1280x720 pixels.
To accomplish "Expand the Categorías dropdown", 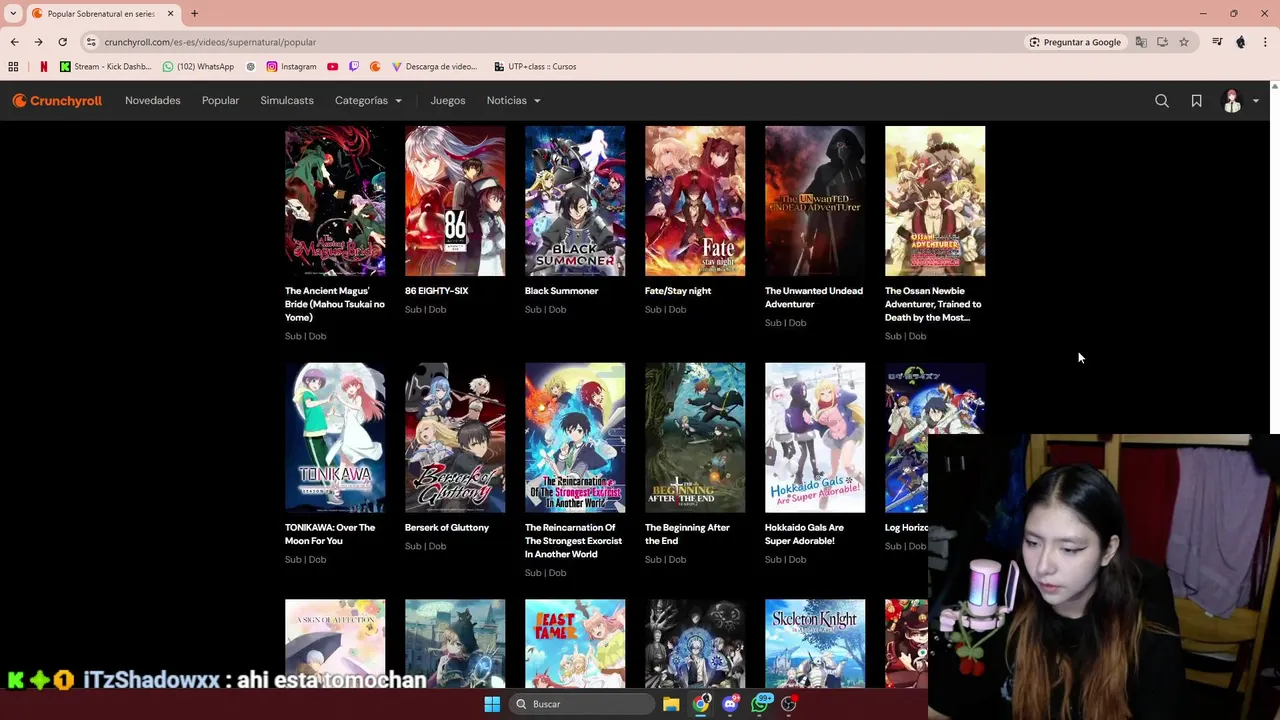I will pyautogui.click(x=368, y=101).
